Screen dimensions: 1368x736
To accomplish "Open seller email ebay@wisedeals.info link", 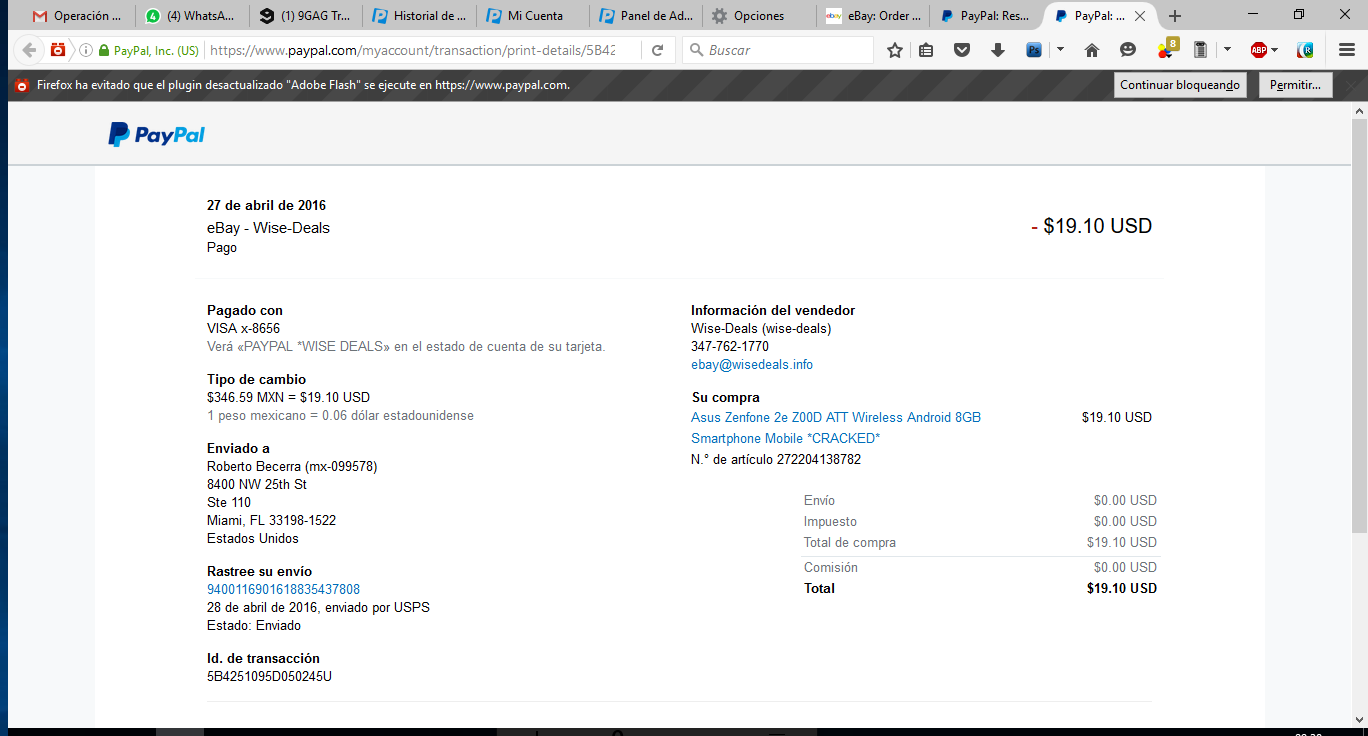I will click(752, 365).
